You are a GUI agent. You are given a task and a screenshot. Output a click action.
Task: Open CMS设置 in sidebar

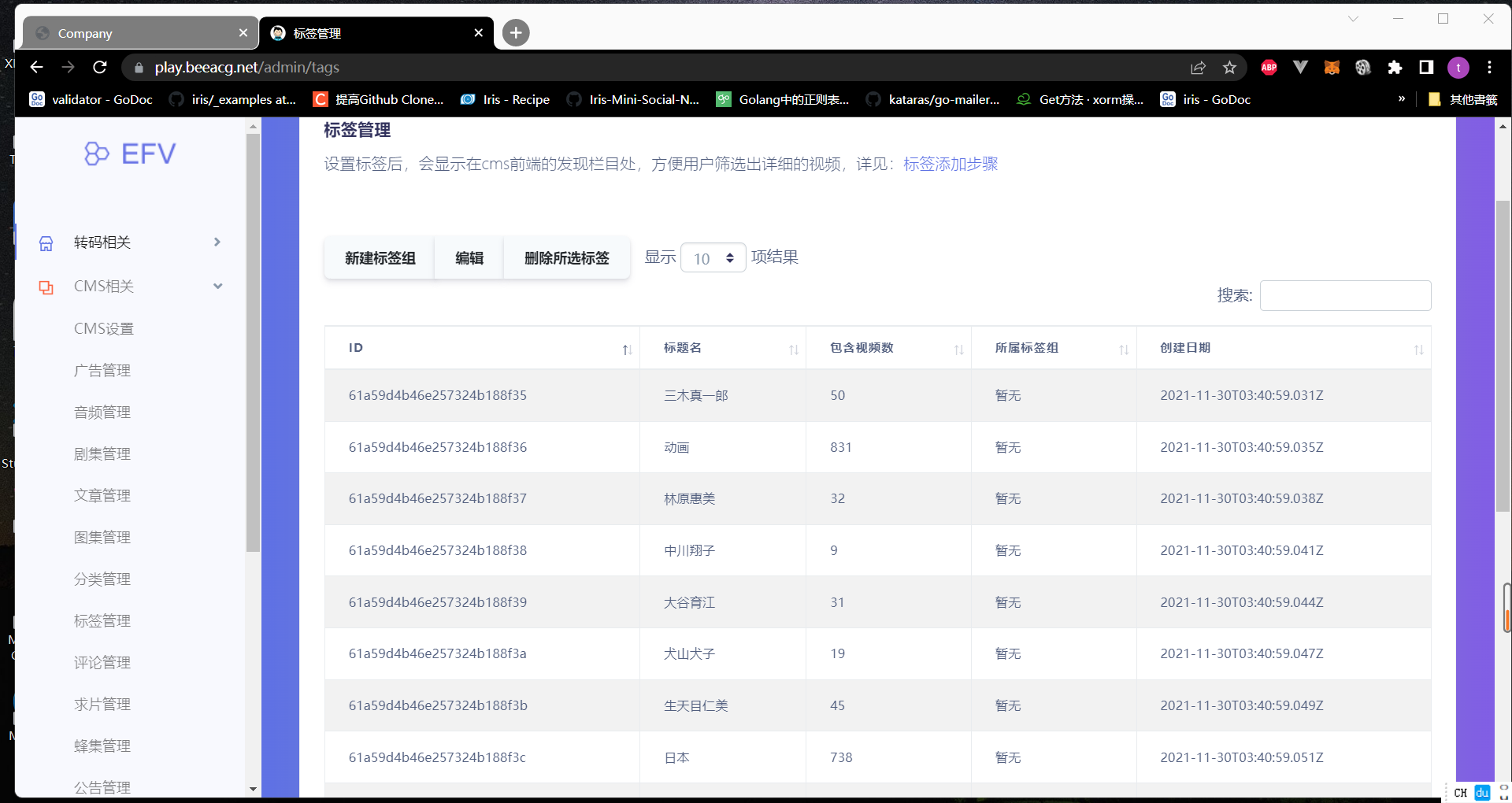pos(104,329)
